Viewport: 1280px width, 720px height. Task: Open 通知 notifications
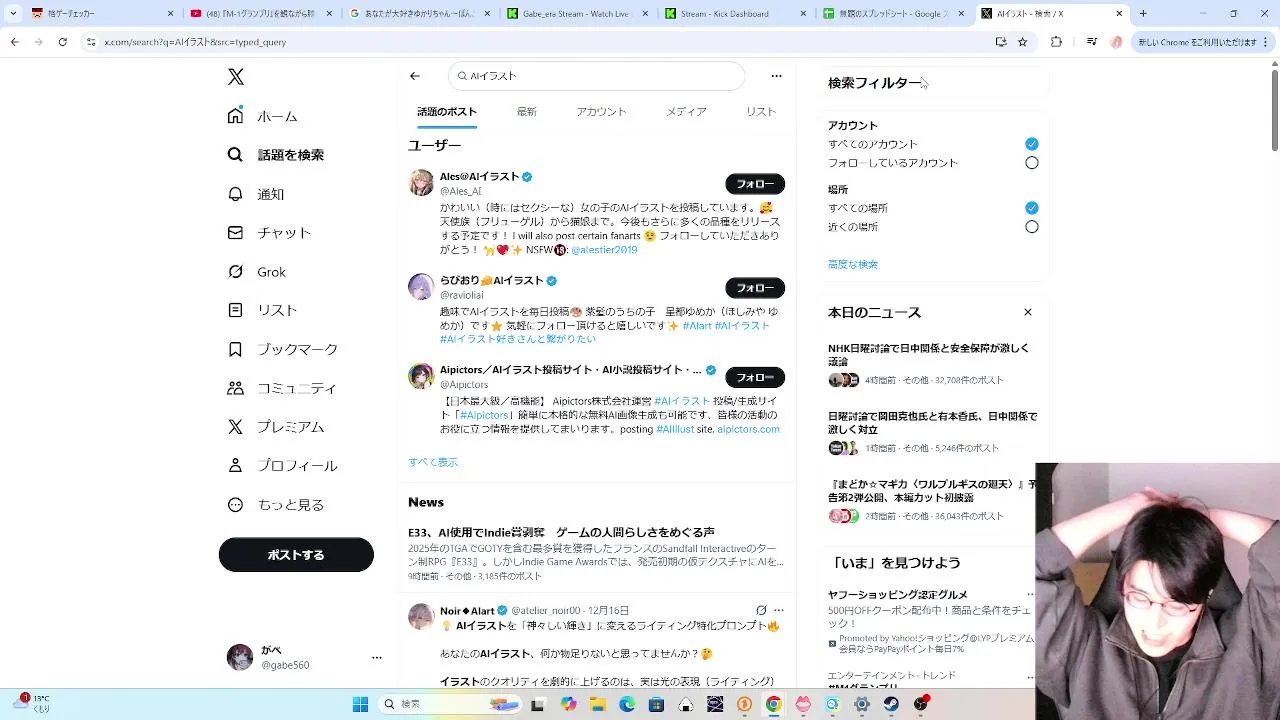click(x=256, y=194)
